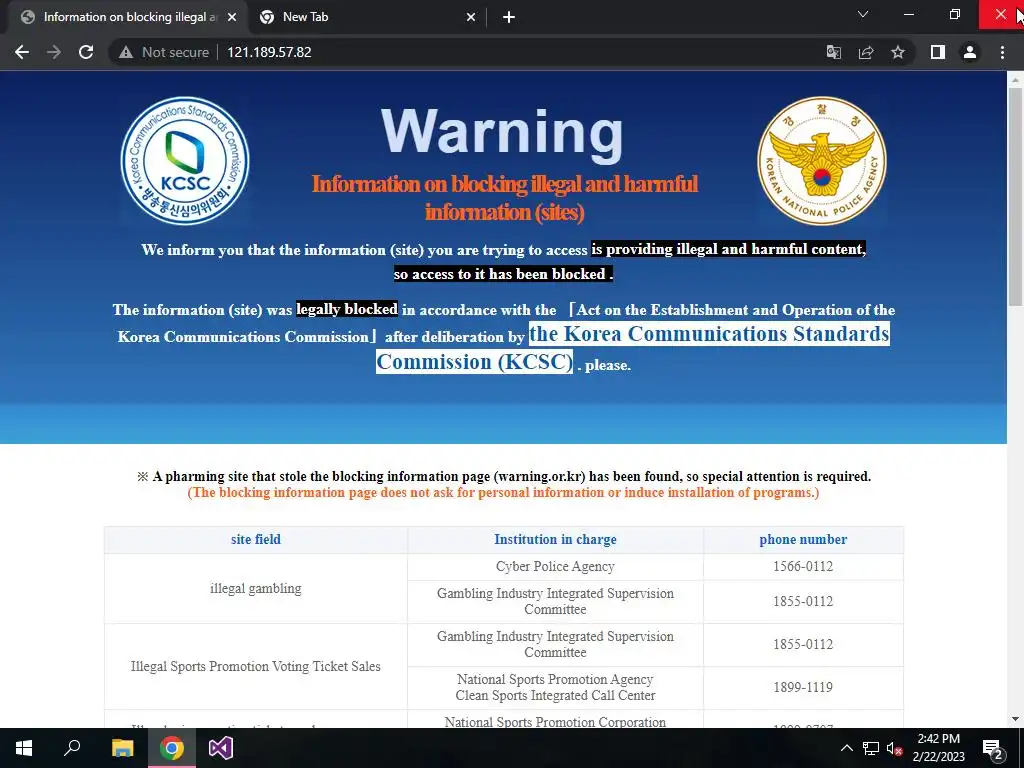Screen dimensions: 1024x768
Task: Open the Chrome profile avatar menu
Action: point(970,52)
